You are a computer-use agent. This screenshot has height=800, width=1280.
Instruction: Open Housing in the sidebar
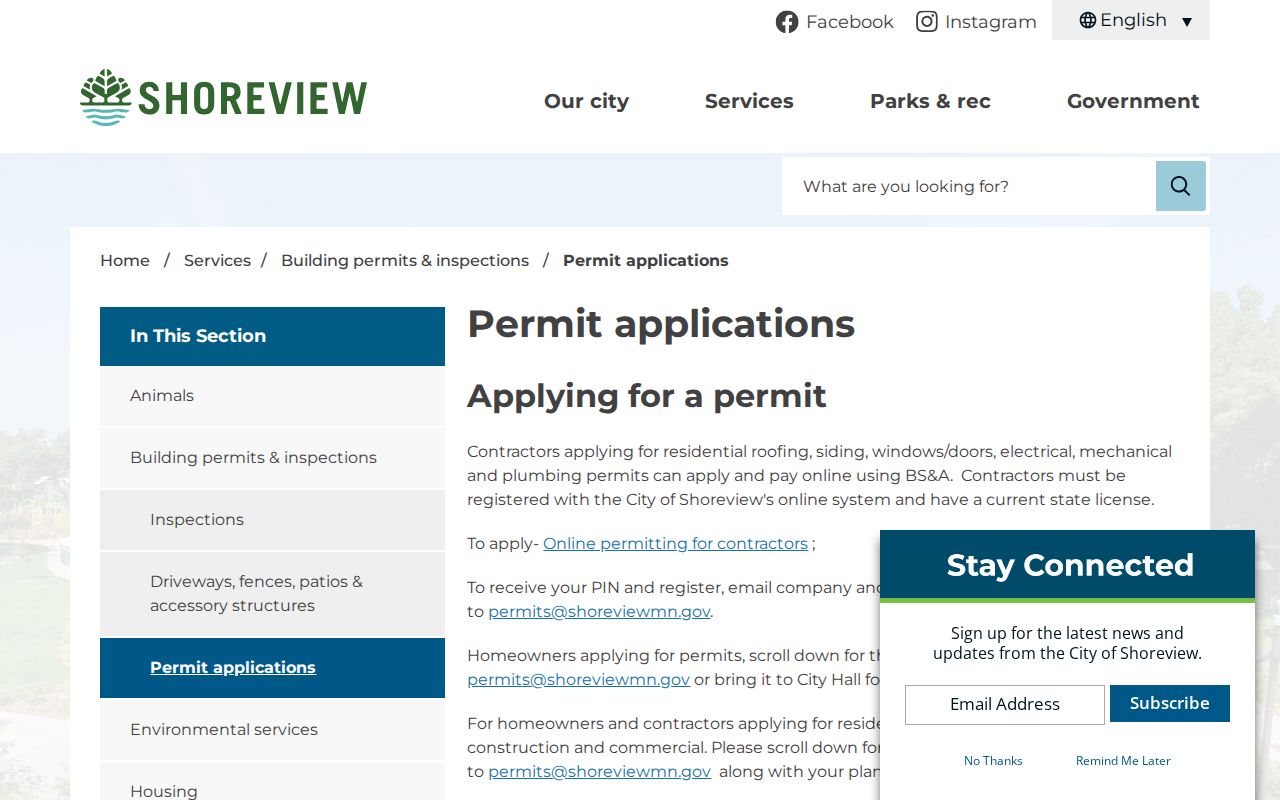click(x=272, y=782)
